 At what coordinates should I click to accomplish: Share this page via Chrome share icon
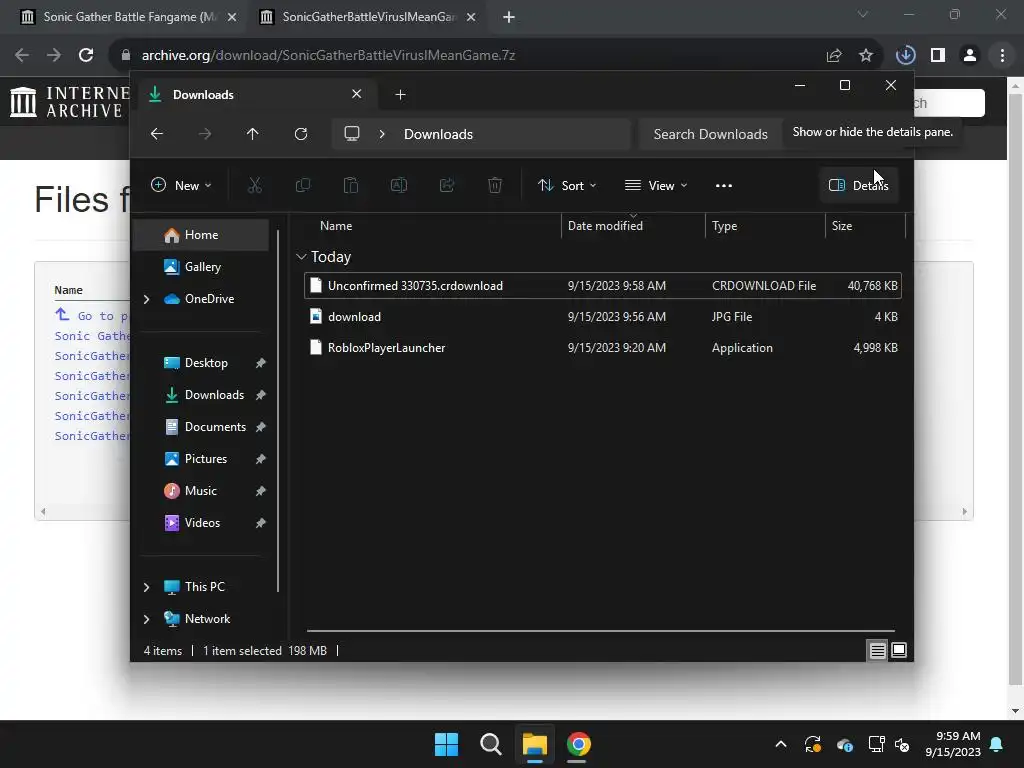[834, 56]
